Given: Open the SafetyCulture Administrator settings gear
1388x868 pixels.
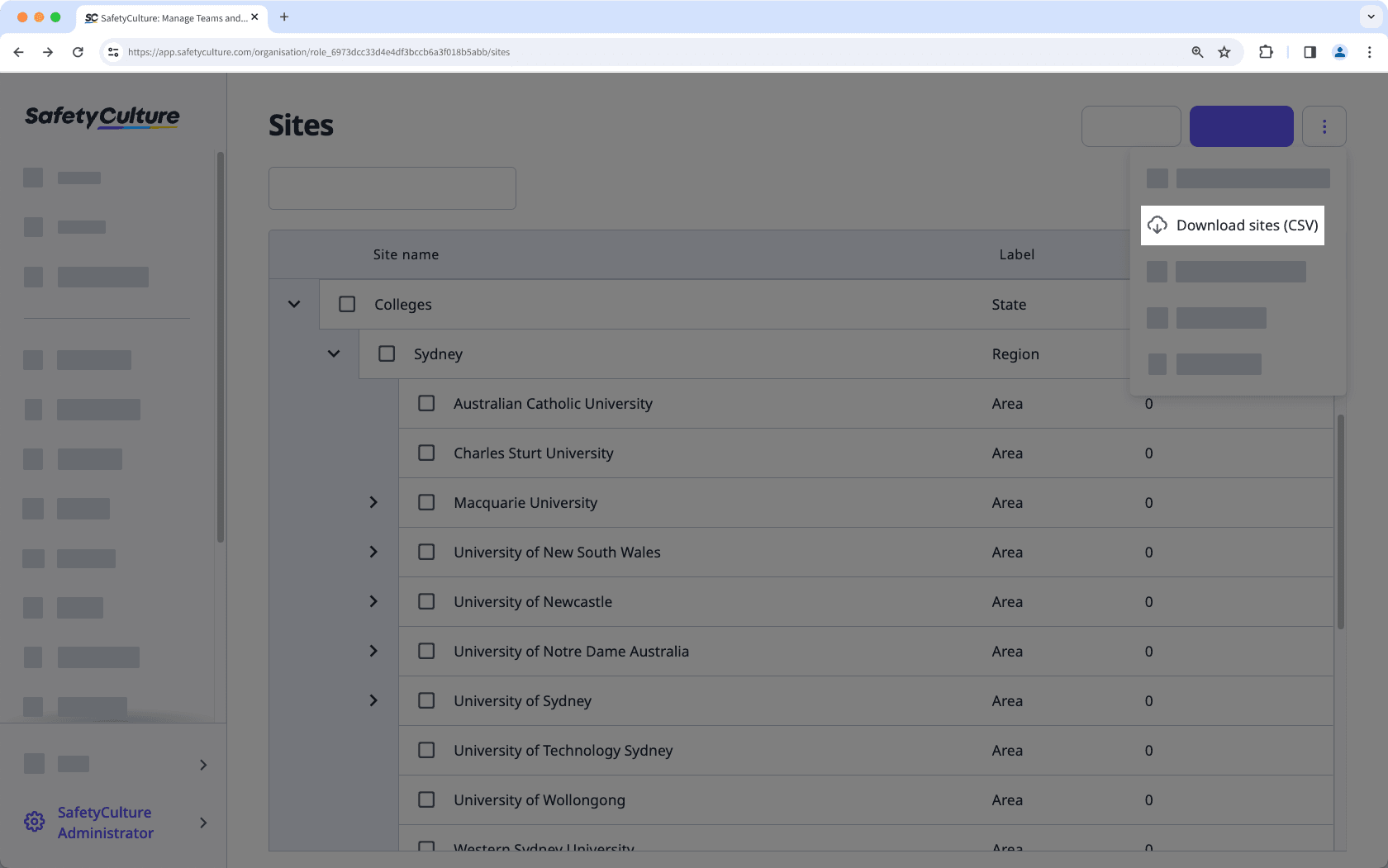Looking at the screenshot, I should [x=34, y=822].
